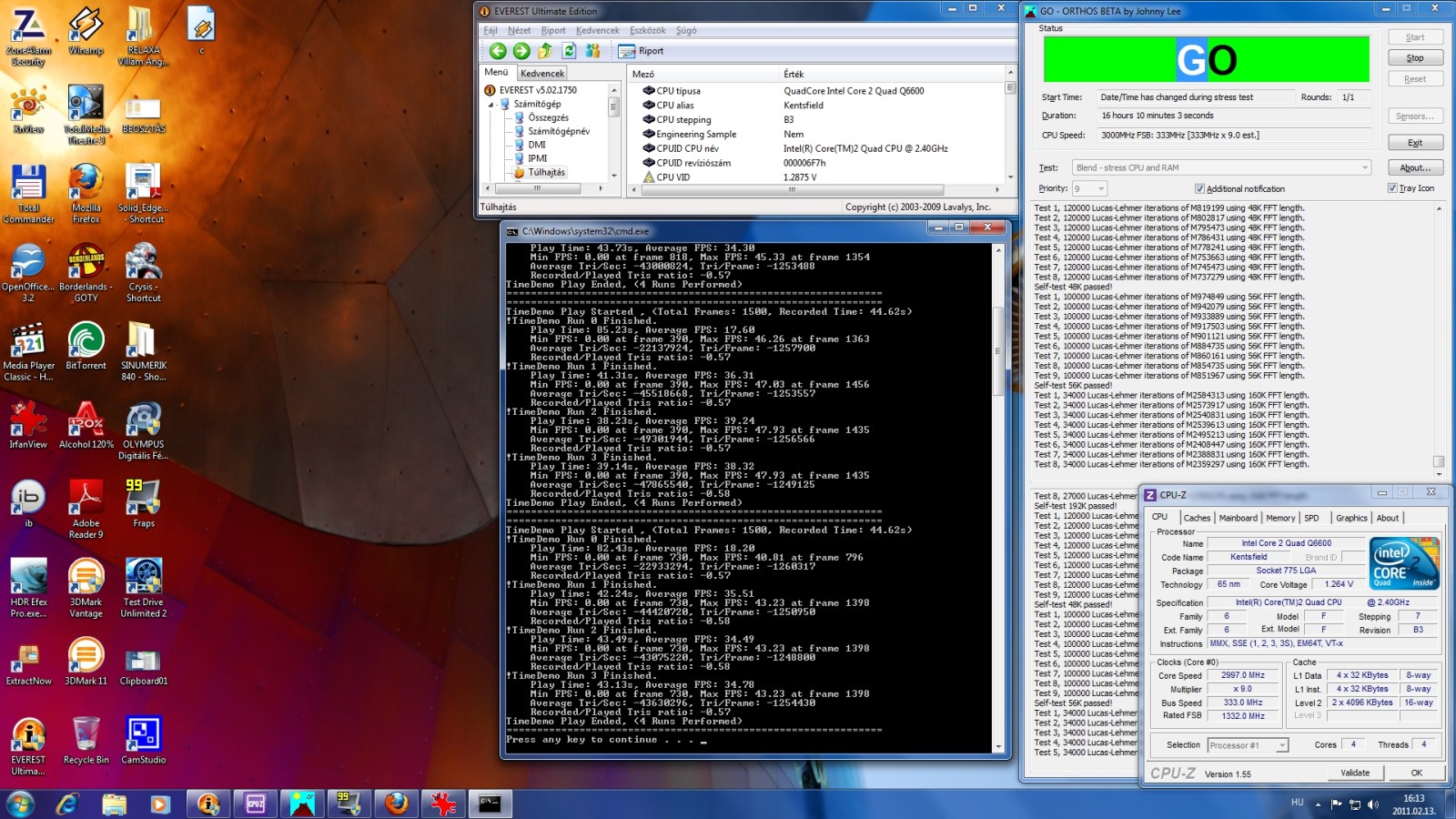The width and height of the screenshot is (1456, 819).
Task: Go forward in EVEREST toolbar
Action: coord(521,51)
